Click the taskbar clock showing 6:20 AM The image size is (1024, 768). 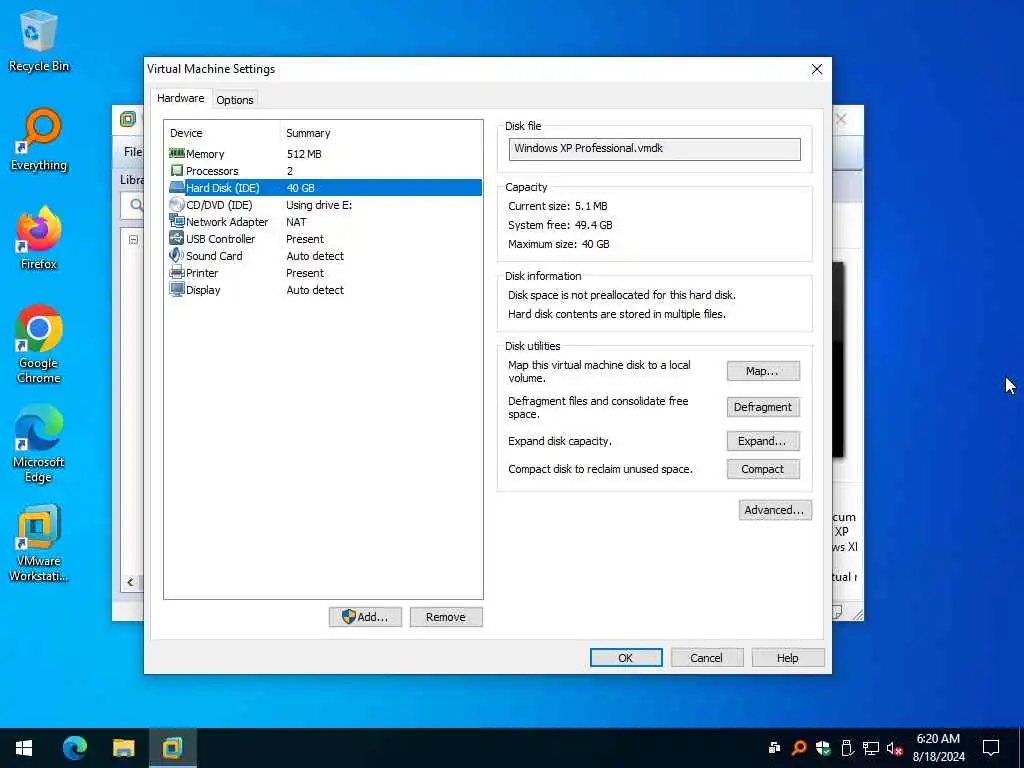[x=938, y=748]
